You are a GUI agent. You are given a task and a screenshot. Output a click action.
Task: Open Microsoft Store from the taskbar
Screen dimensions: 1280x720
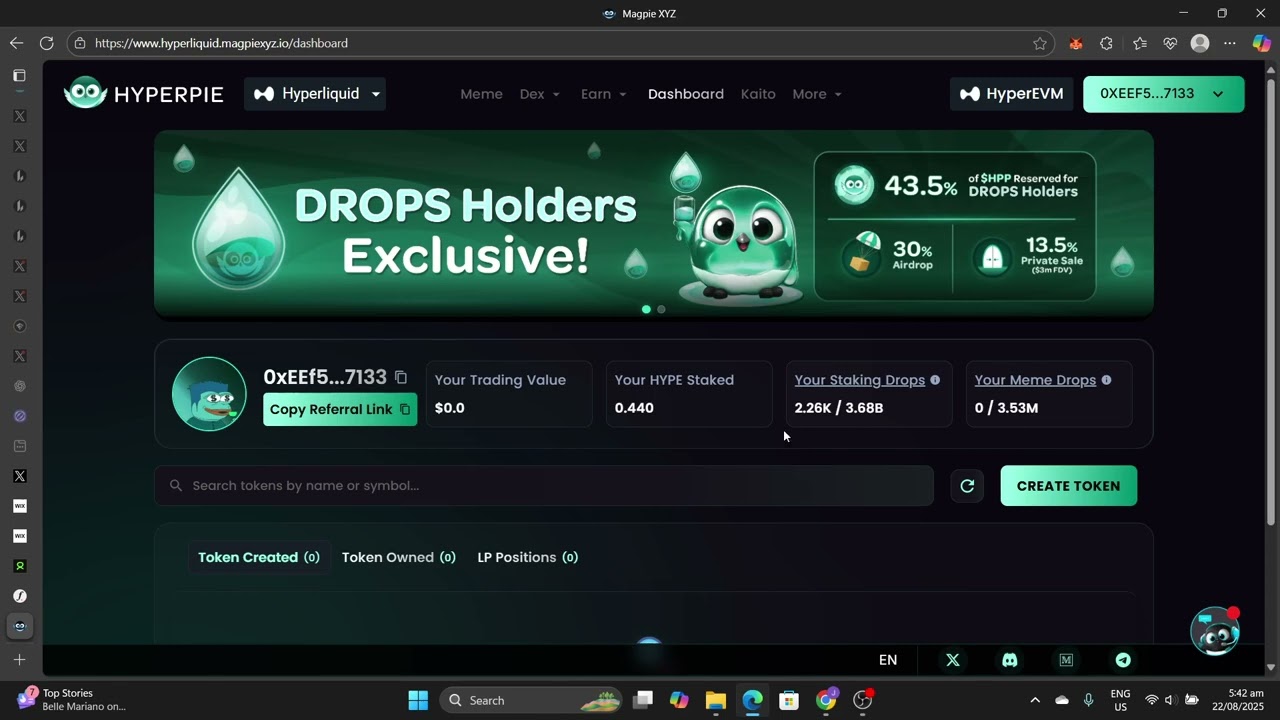point(789,700)
